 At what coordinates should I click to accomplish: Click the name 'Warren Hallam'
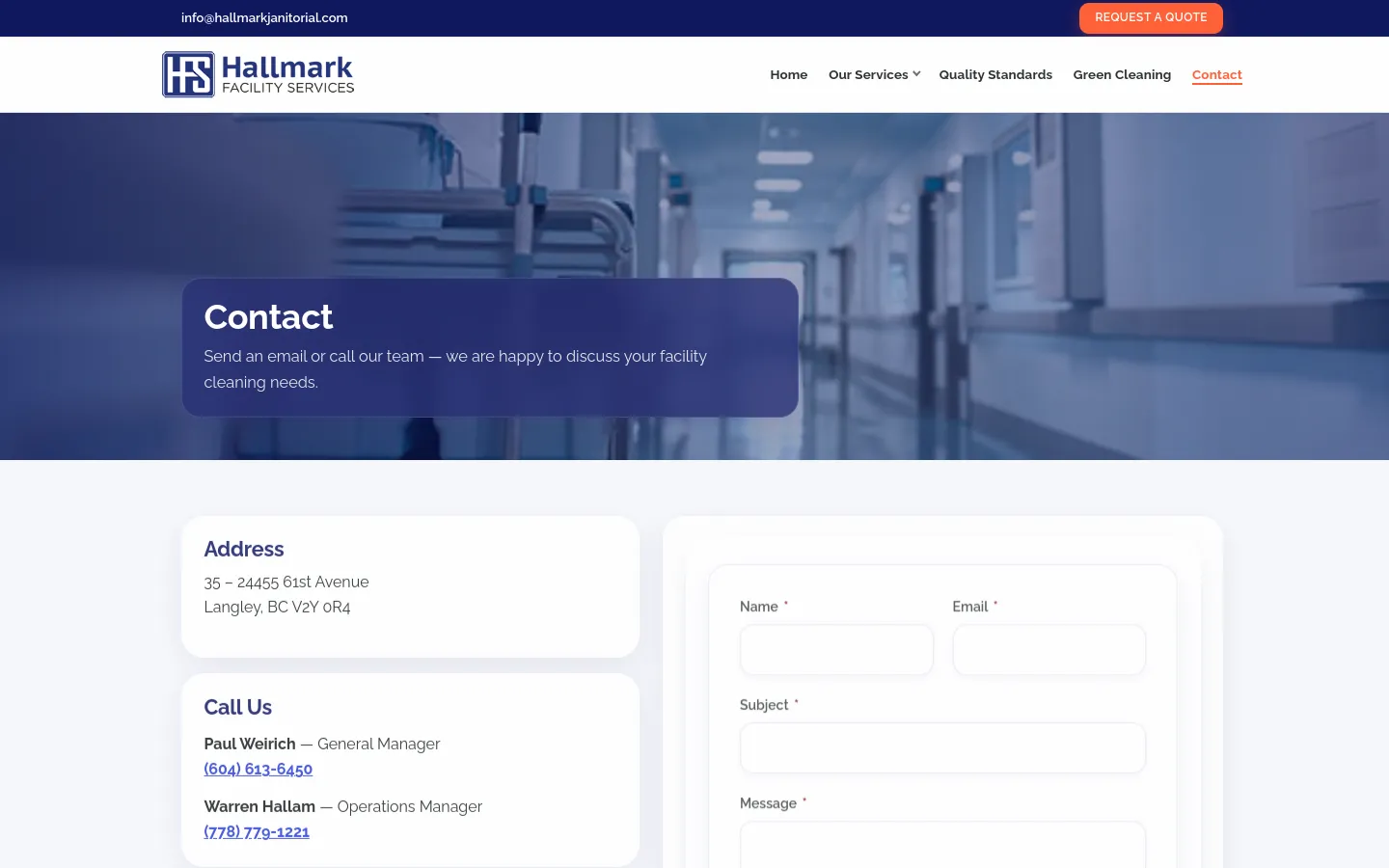(x=259, y=806)
